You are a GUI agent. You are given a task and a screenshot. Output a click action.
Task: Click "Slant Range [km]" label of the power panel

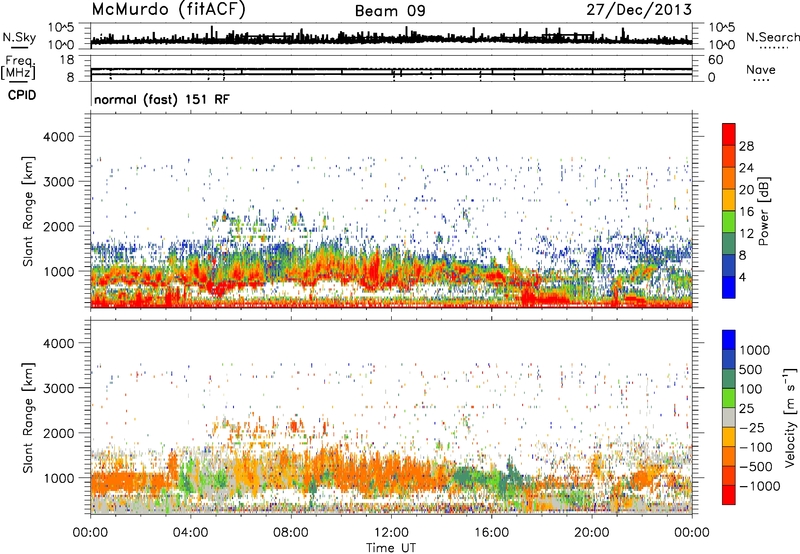(x=28, y=211)
